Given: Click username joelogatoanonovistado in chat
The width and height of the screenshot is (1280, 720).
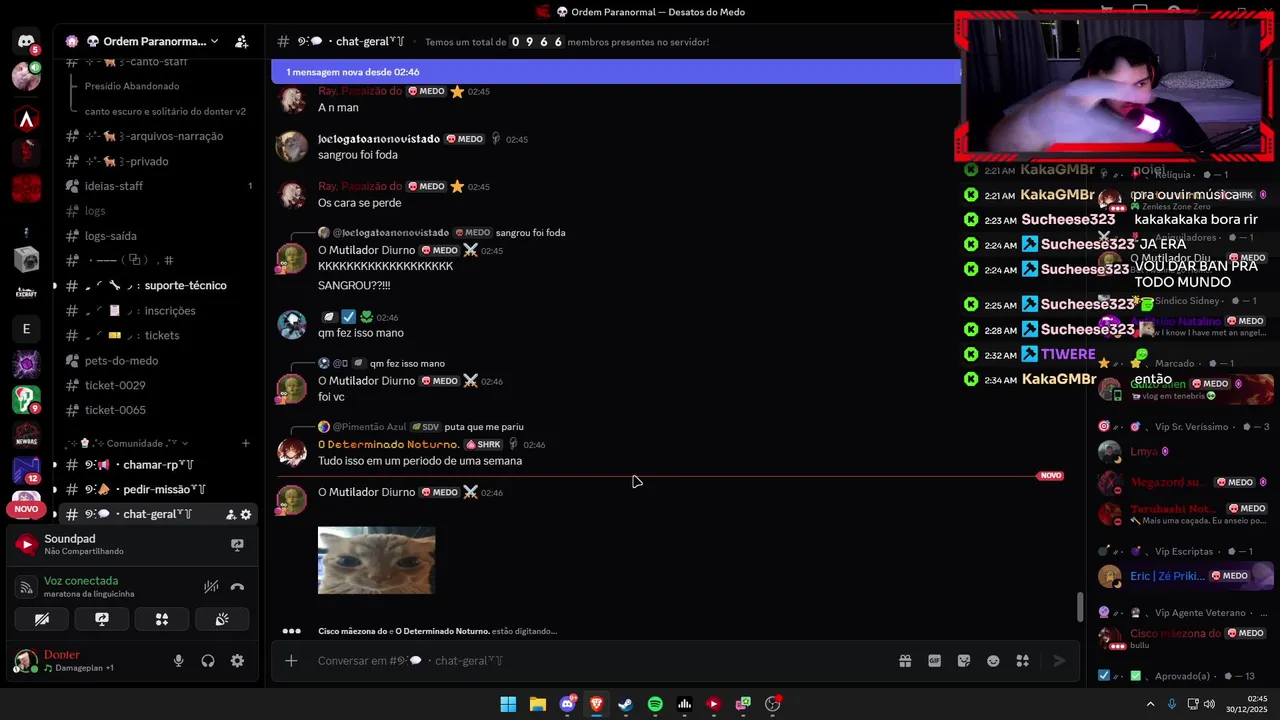Looking at the screenshot, I should [x=379, y=139].
